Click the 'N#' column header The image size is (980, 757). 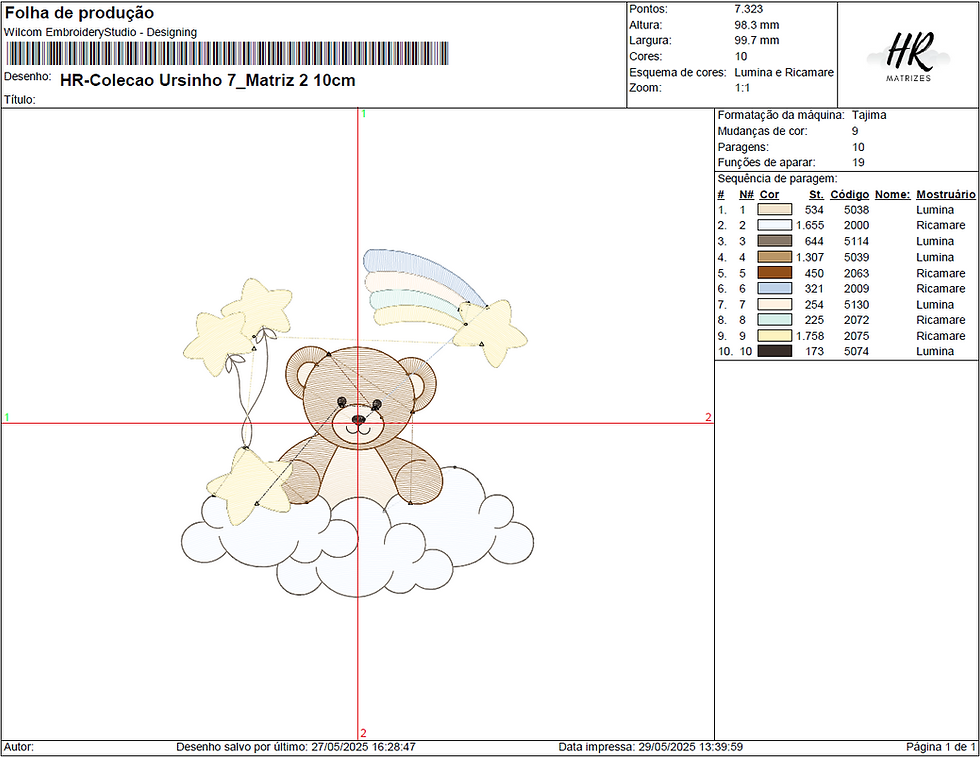coord(746,194)
